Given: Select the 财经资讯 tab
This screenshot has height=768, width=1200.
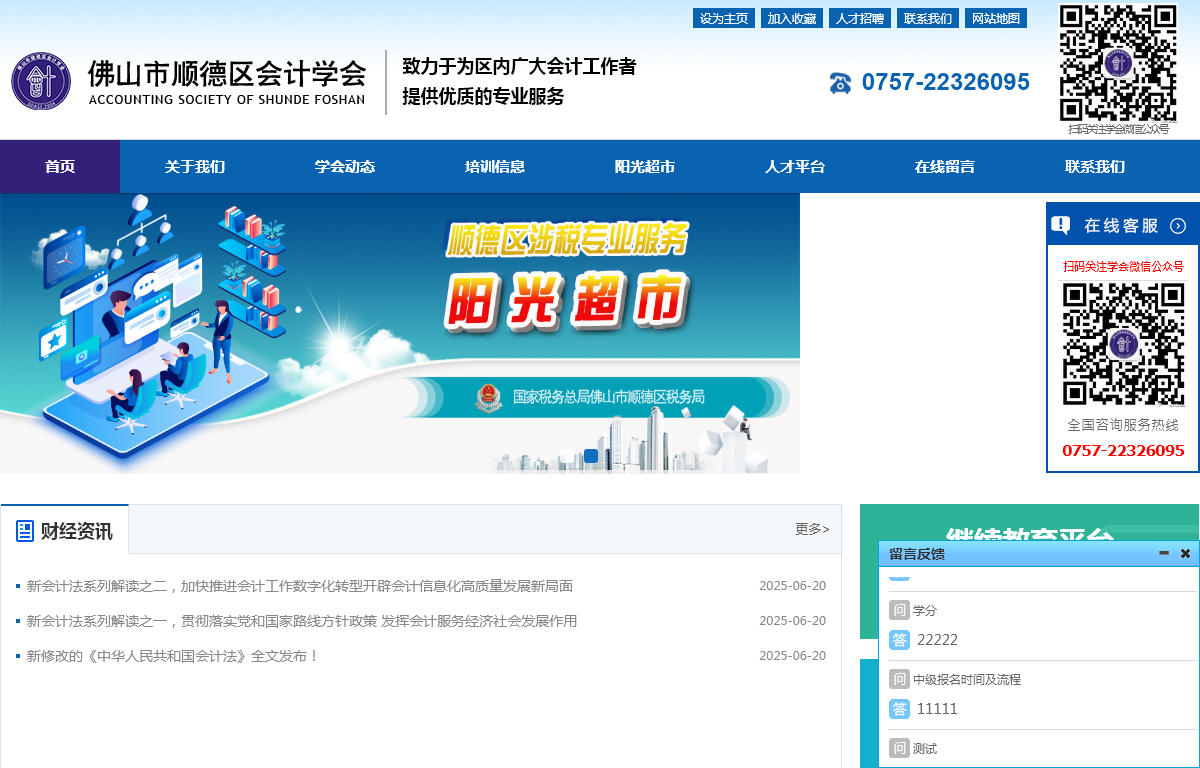Looking at the screenshot, I should coord(65,530).
